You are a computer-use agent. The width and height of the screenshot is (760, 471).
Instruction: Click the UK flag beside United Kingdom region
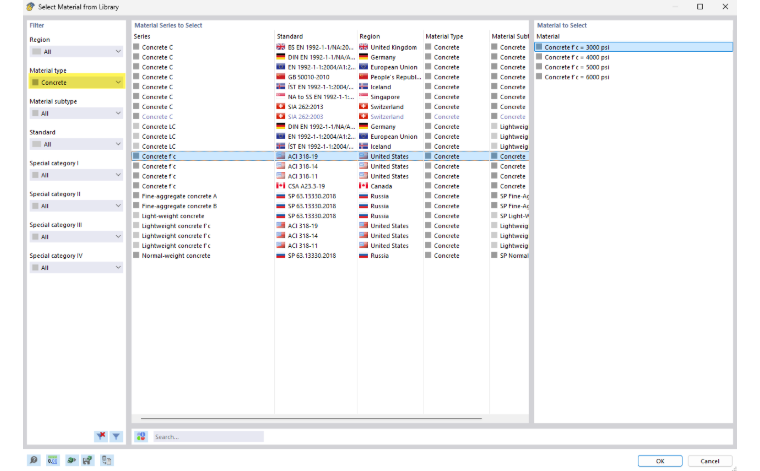(364, 47)
